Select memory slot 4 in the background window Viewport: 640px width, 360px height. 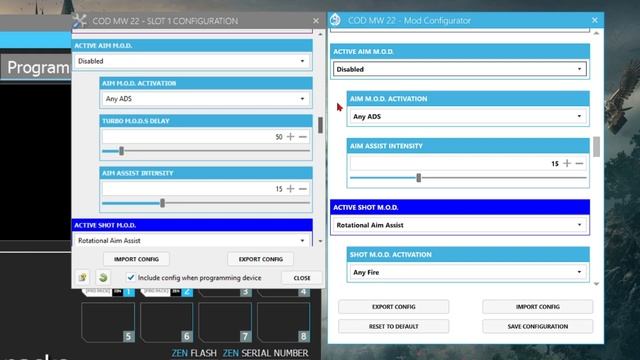pos(283,292)
